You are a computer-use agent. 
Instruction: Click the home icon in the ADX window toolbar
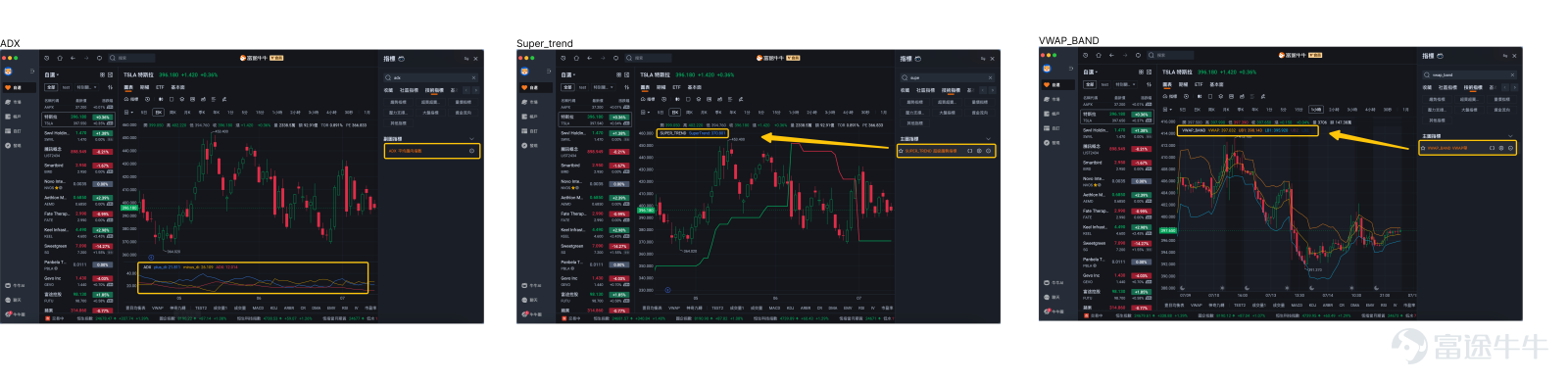point(60,58)
